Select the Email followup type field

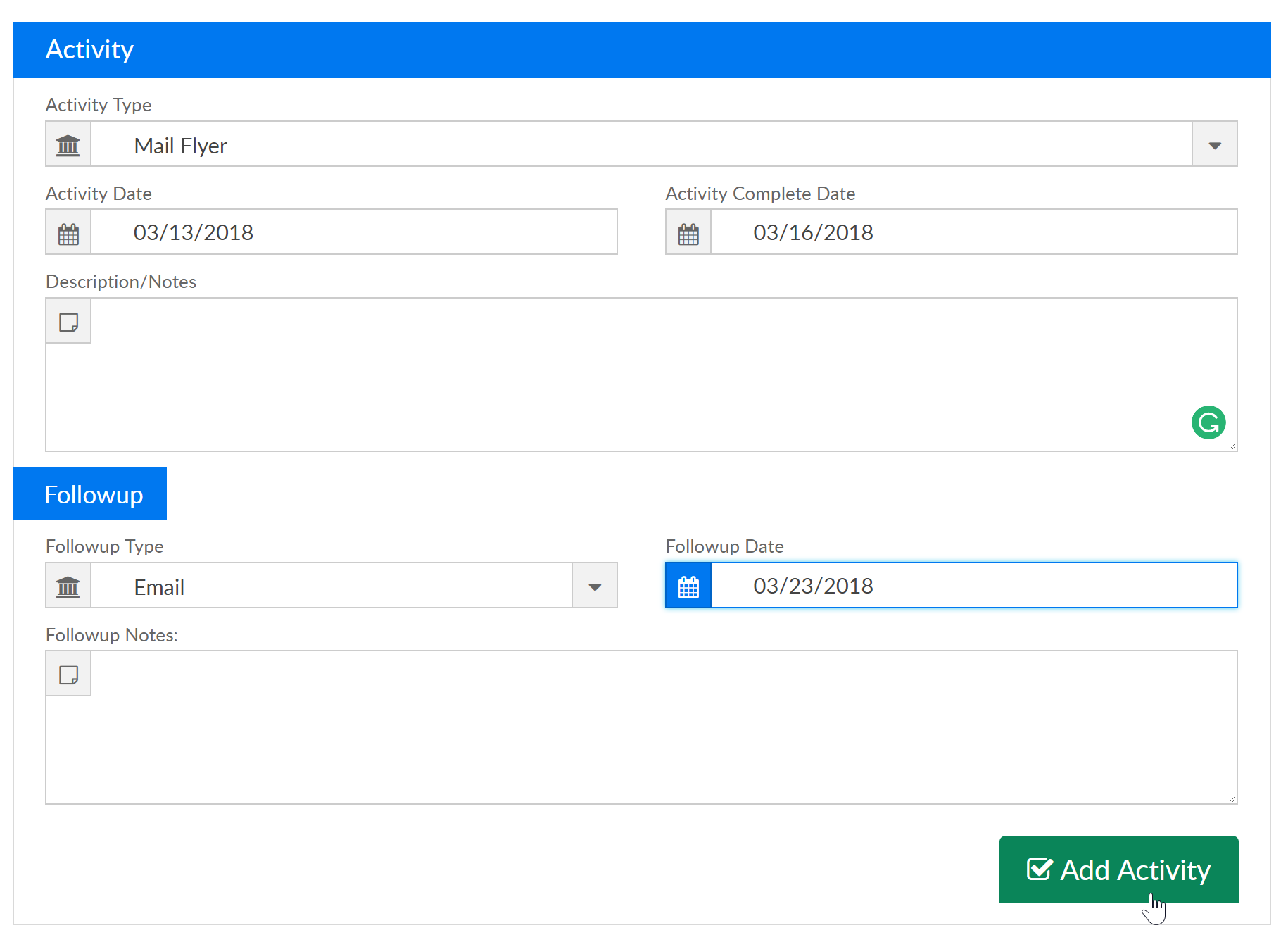click(332, 586)
